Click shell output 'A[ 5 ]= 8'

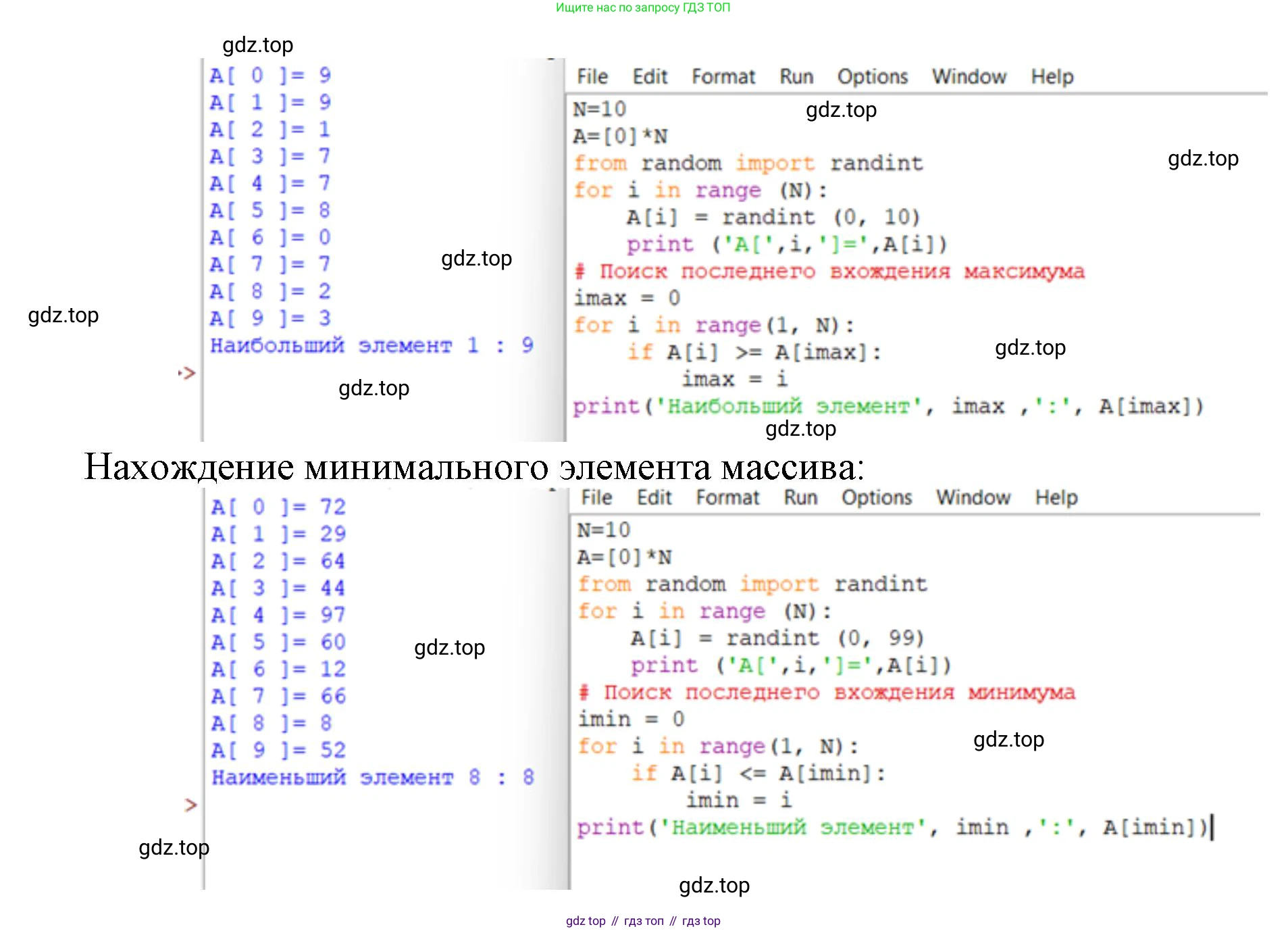270,210
